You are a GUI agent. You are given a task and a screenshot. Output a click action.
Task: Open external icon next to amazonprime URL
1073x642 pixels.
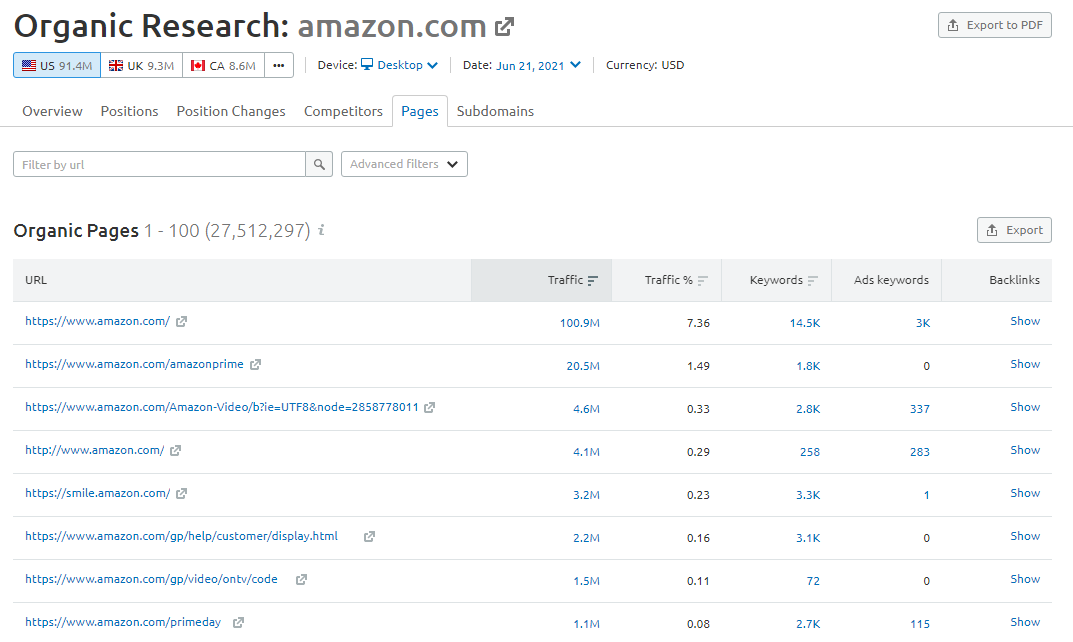click(255, 365)
